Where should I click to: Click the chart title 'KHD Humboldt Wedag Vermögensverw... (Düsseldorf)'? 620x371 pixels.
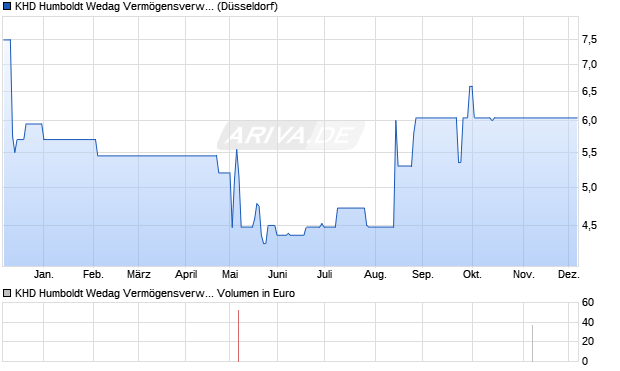click(146, 7)
